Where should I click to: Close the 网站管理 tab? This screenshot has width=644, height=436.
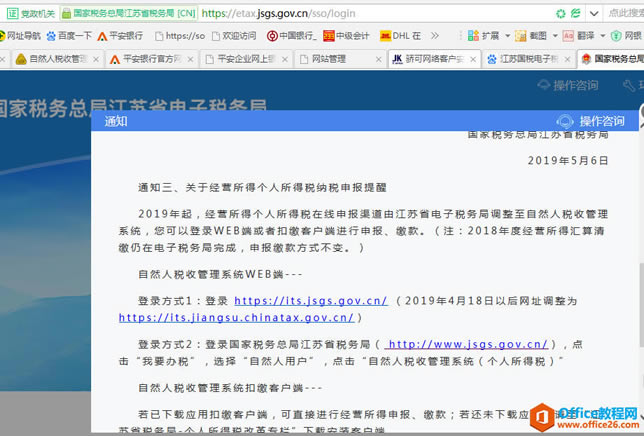(x=379, y=60)
